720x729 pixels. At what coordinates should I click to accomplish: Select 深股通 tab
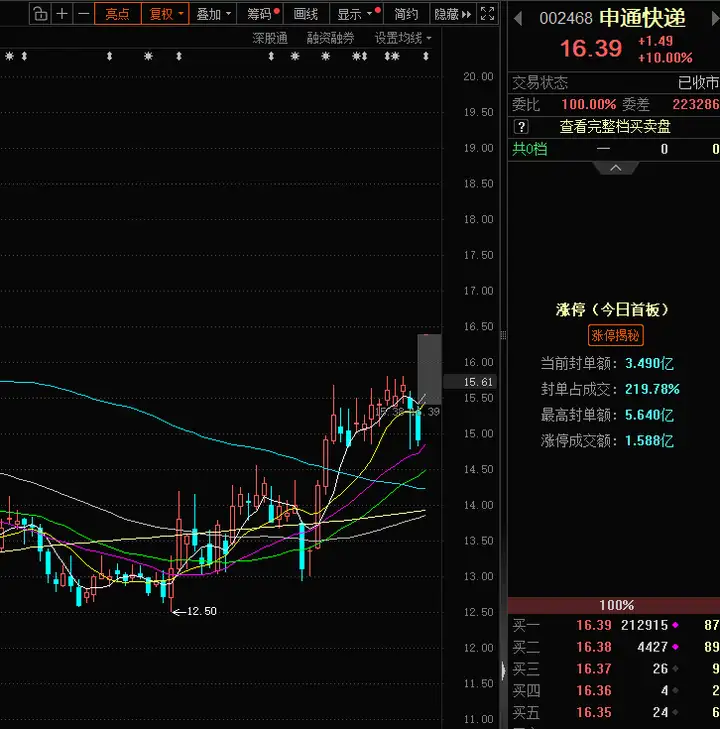[x=270, y=38]
